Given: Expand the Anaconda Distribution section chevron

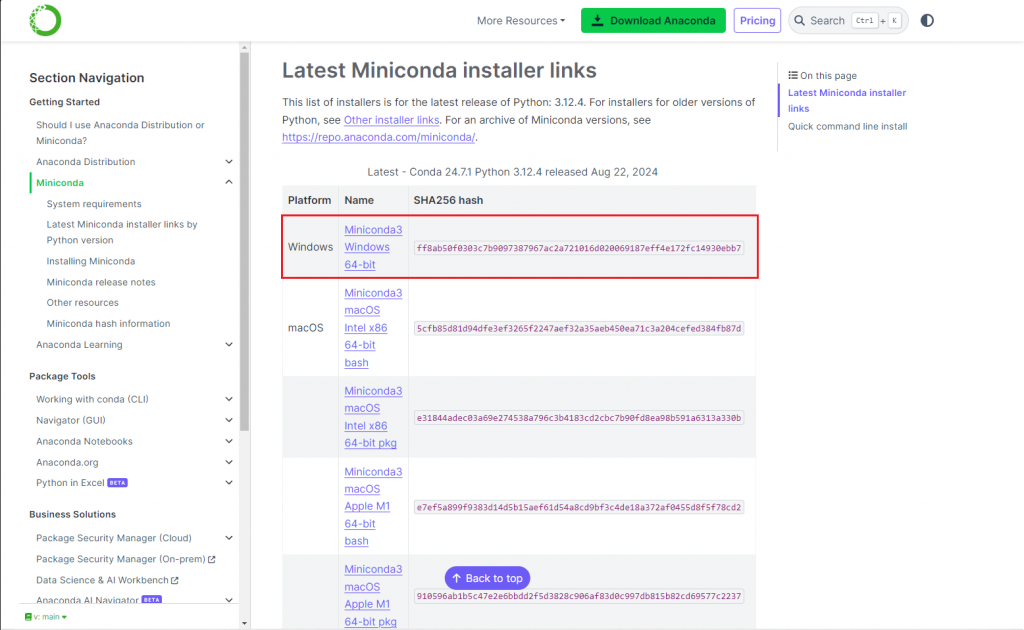Looking at the screenshot, I should pyautogui.click(x=229, y=161).
